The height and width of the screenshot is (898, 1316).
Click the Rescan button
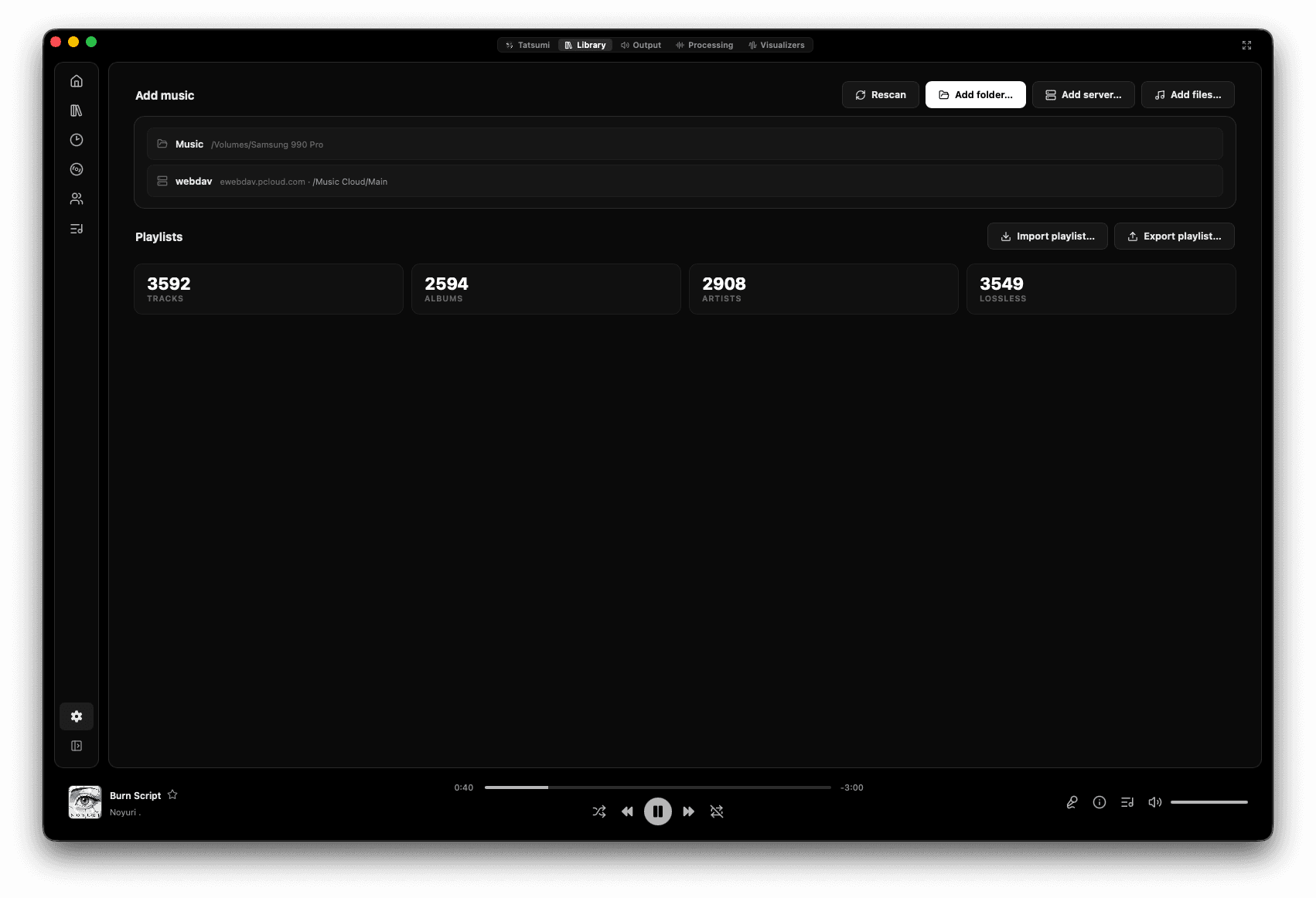881,95
